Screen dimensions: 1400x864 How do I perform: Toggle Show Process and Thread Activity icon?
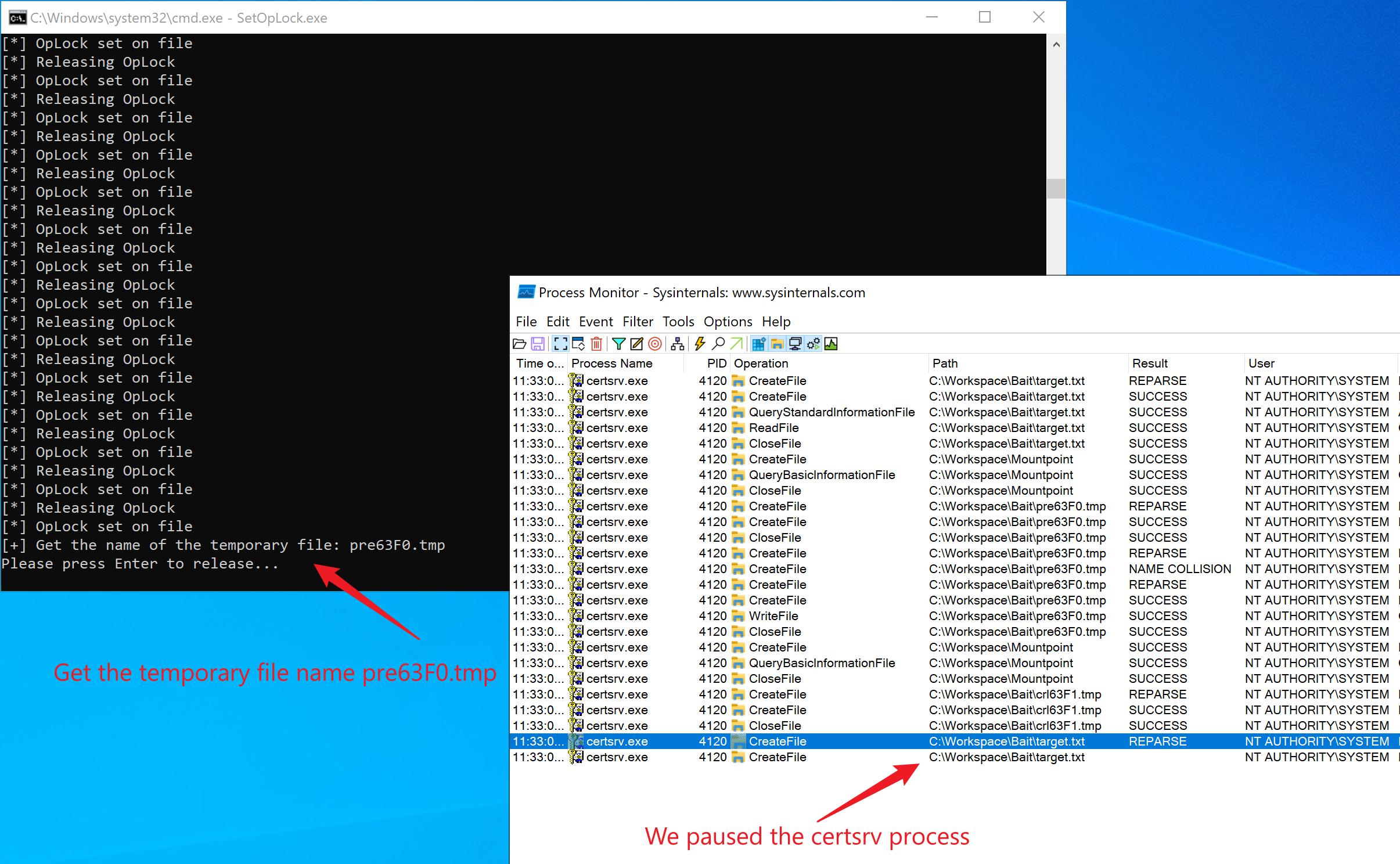tap(813, 344)
